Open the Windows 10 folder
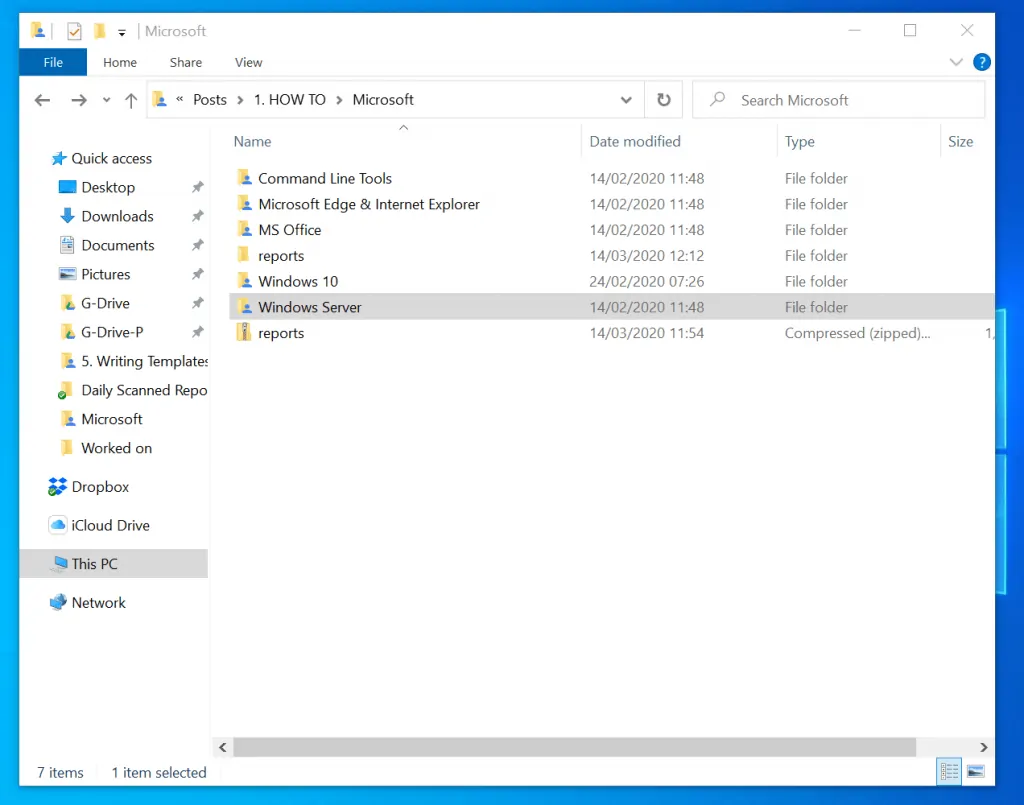Viewport: 1024px width, 805px height. point(297,281)
